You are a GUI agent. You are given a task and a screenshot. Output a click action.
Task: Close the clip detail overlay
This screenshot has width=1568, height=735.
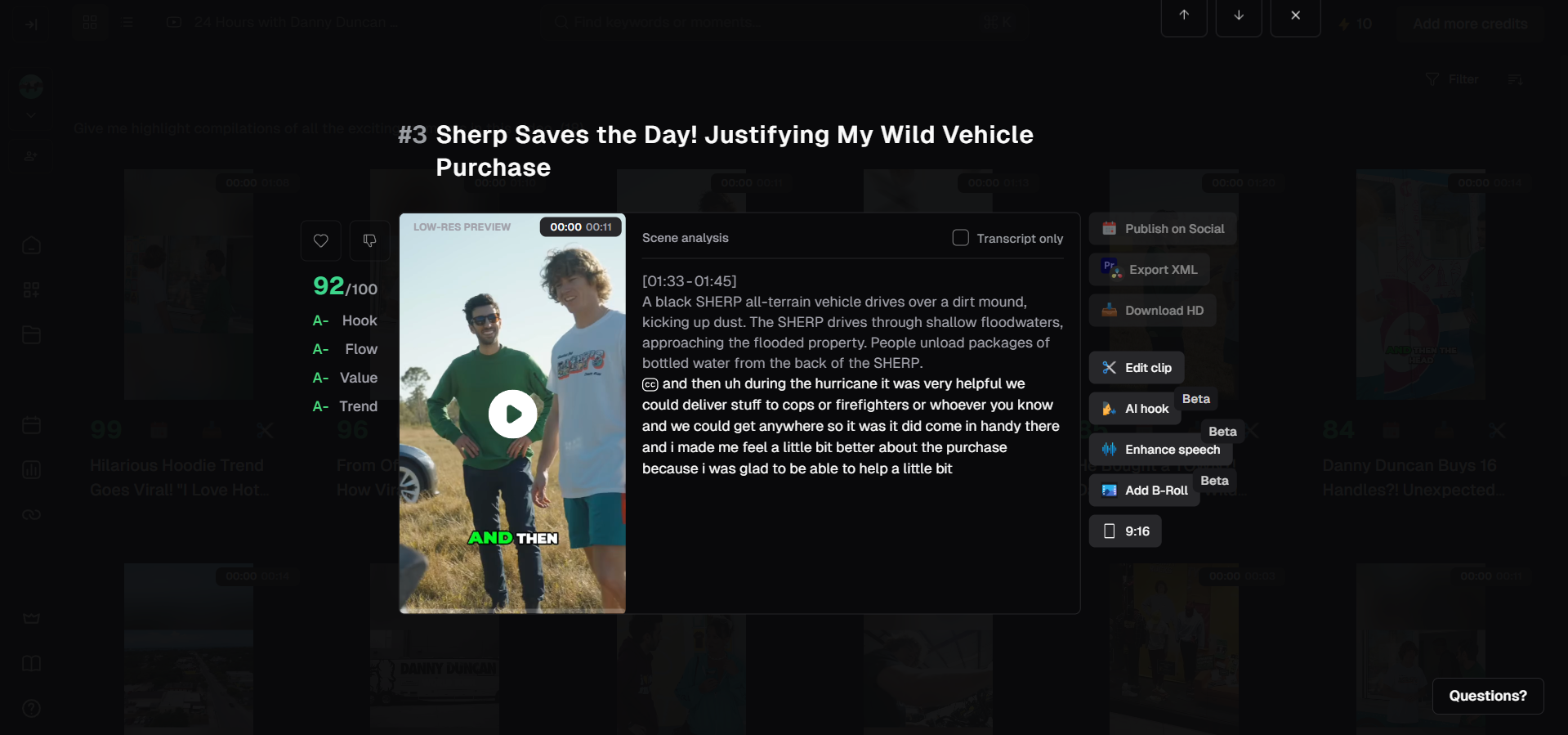(x=1296, y=16)
